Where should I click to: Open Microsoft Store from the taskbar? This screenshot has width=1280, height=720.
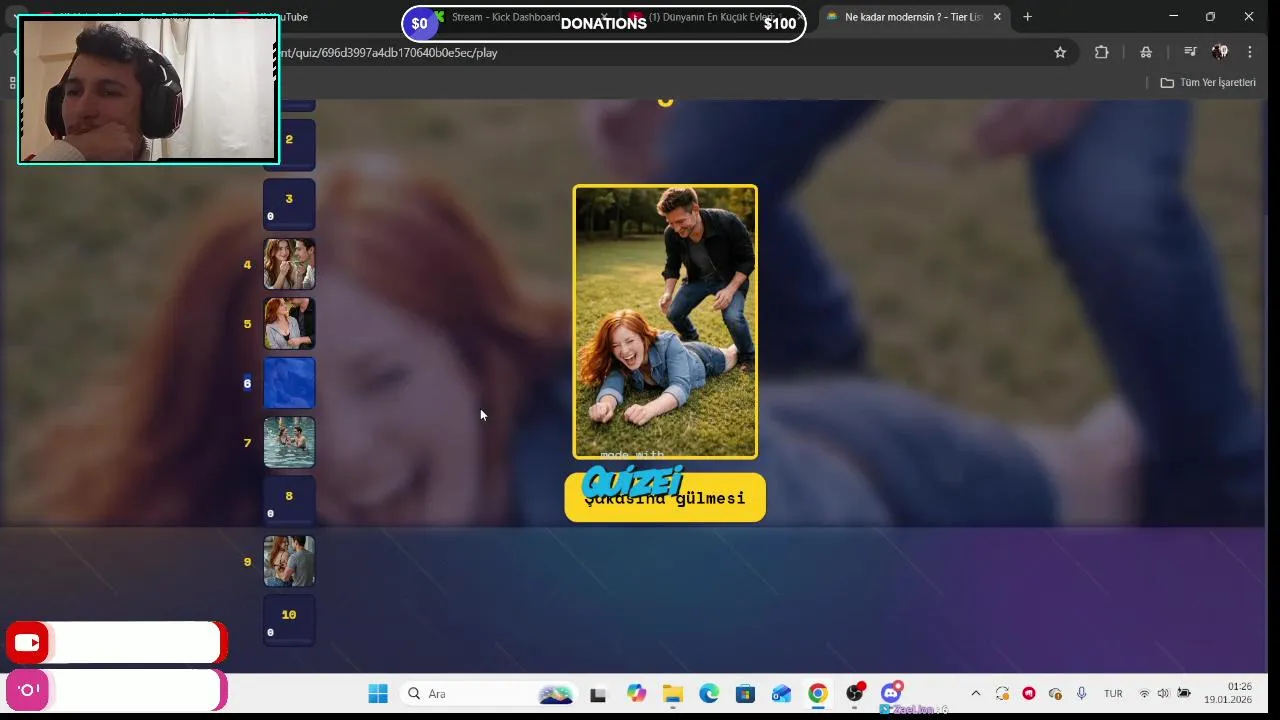[745, 694]
